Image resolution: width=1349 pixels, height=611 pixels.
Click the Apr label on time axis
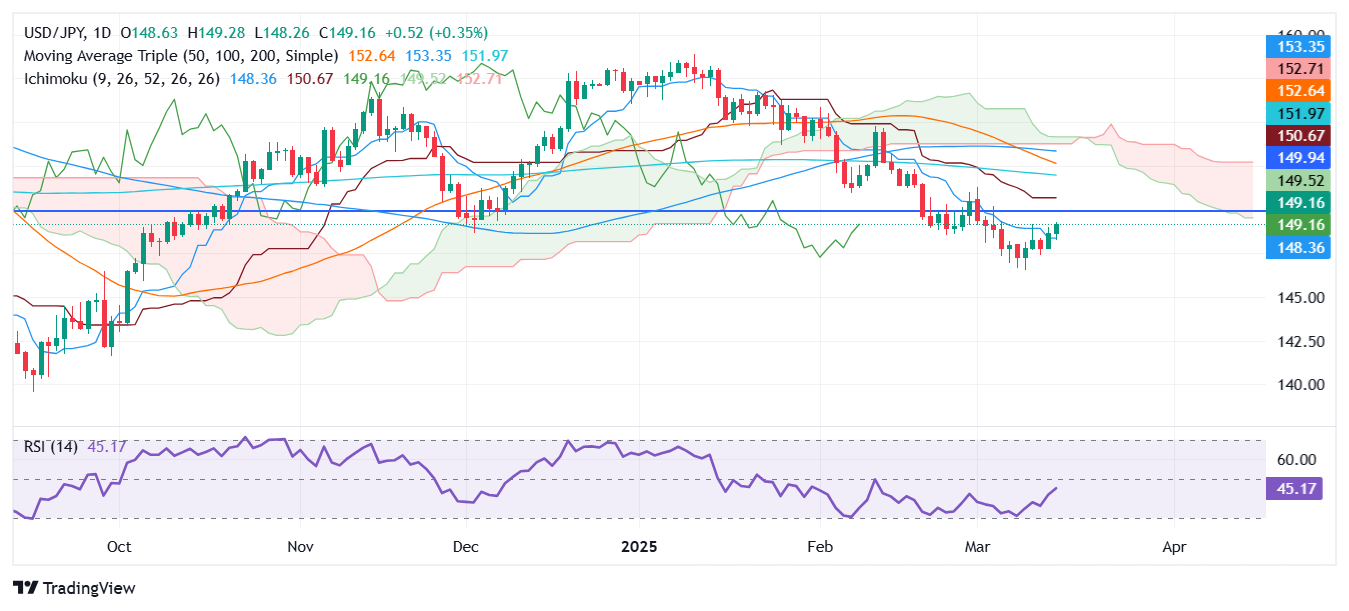1175,547
